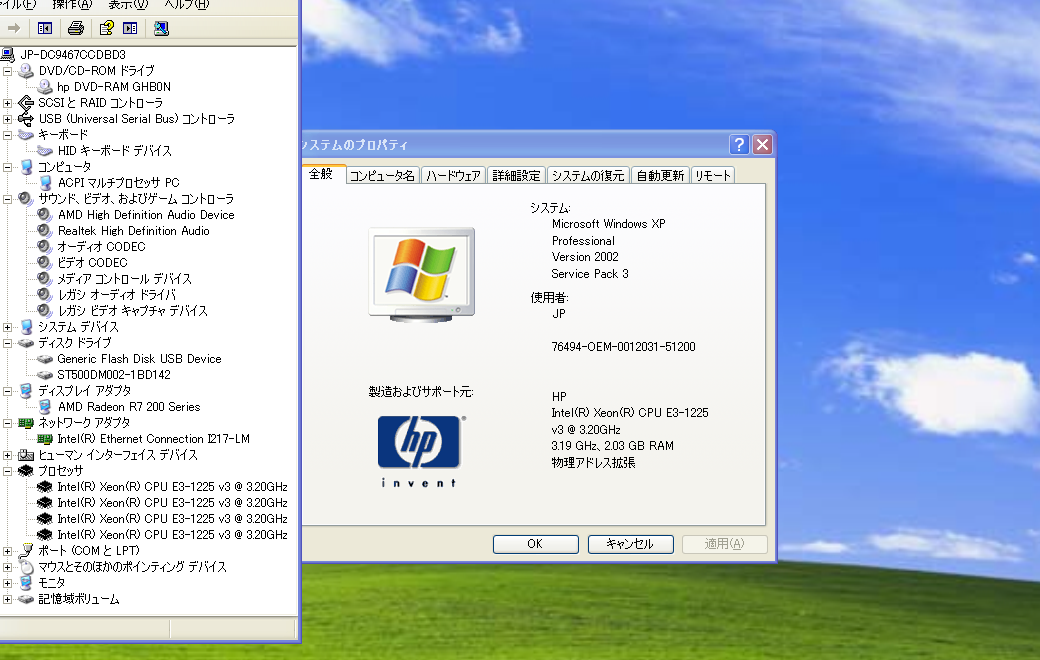1040x660 pixels.
Task: Select the disk drives category icon
Action: tap(26, 343)
